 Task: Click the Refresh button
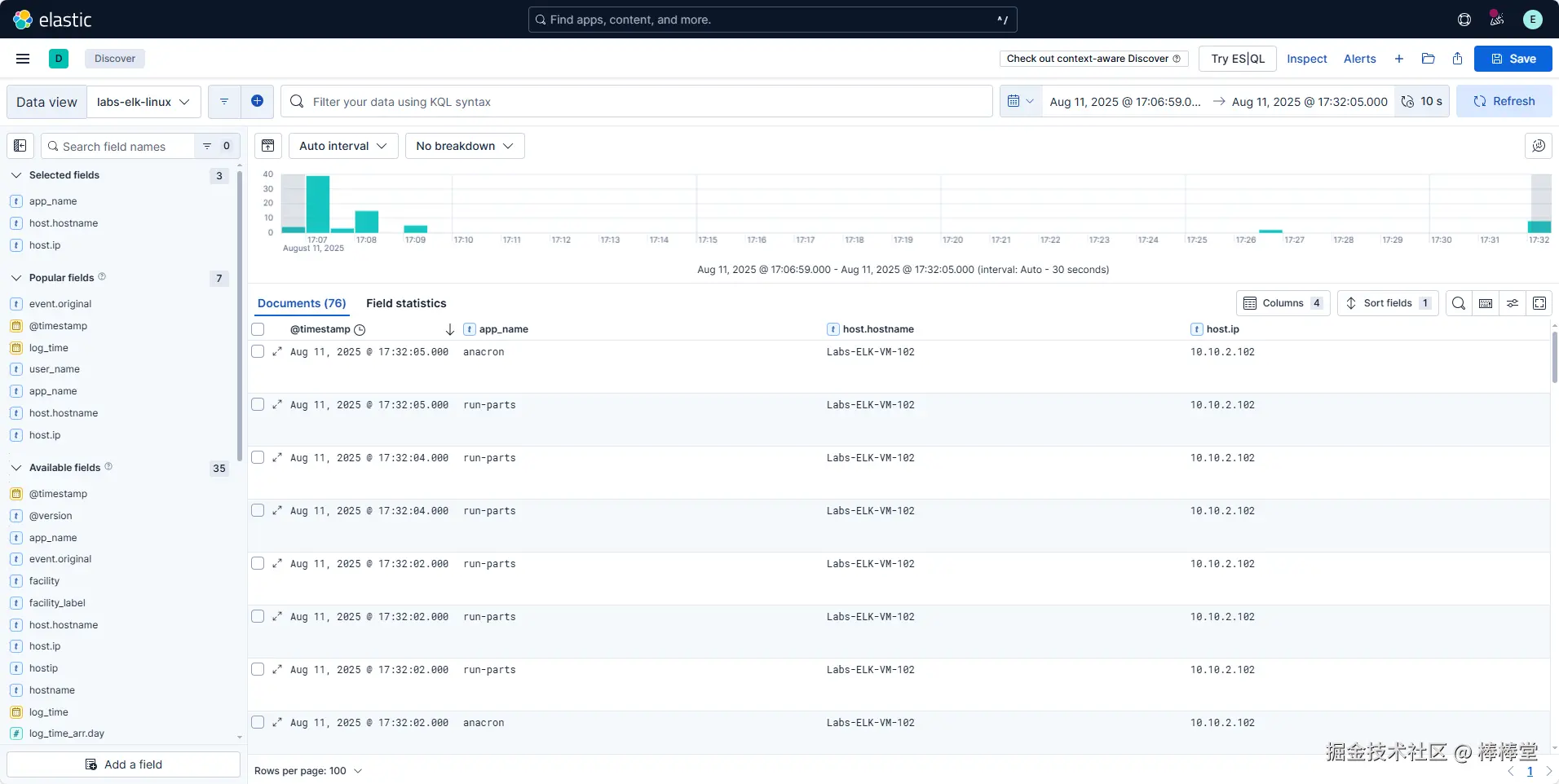pos(1504,101)
